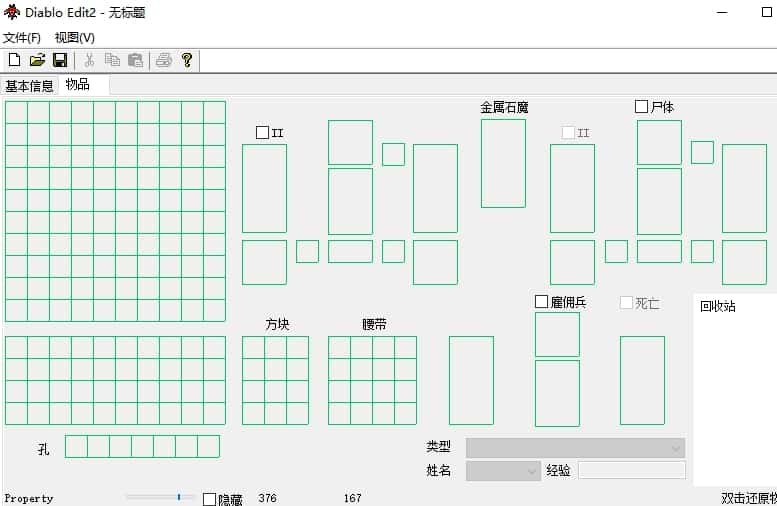This screenshot has height=506, width=777.
Task: Open the 文件(F) menu
Action: [x=21, y=38]
